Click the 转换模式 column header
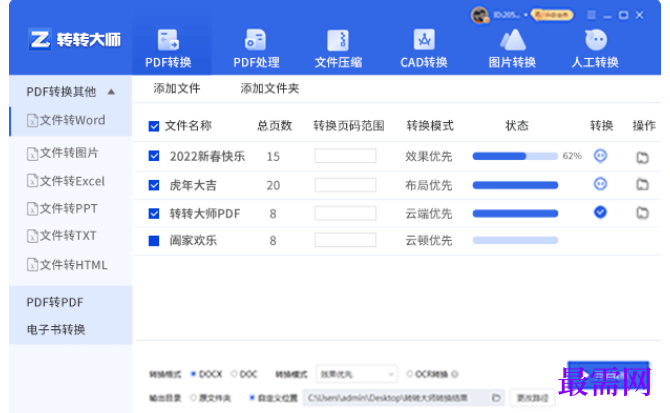The width and height of the screenshot is (670, 413). pos(430,126)
